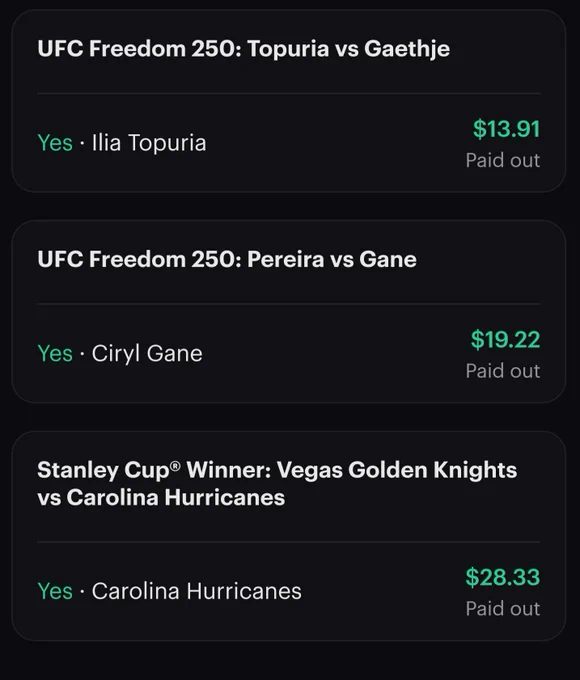Click the green Yes beside Carolina Hurricanes
Screen dimensions: 580x680
pyautogui.click(x=55, y=591)
